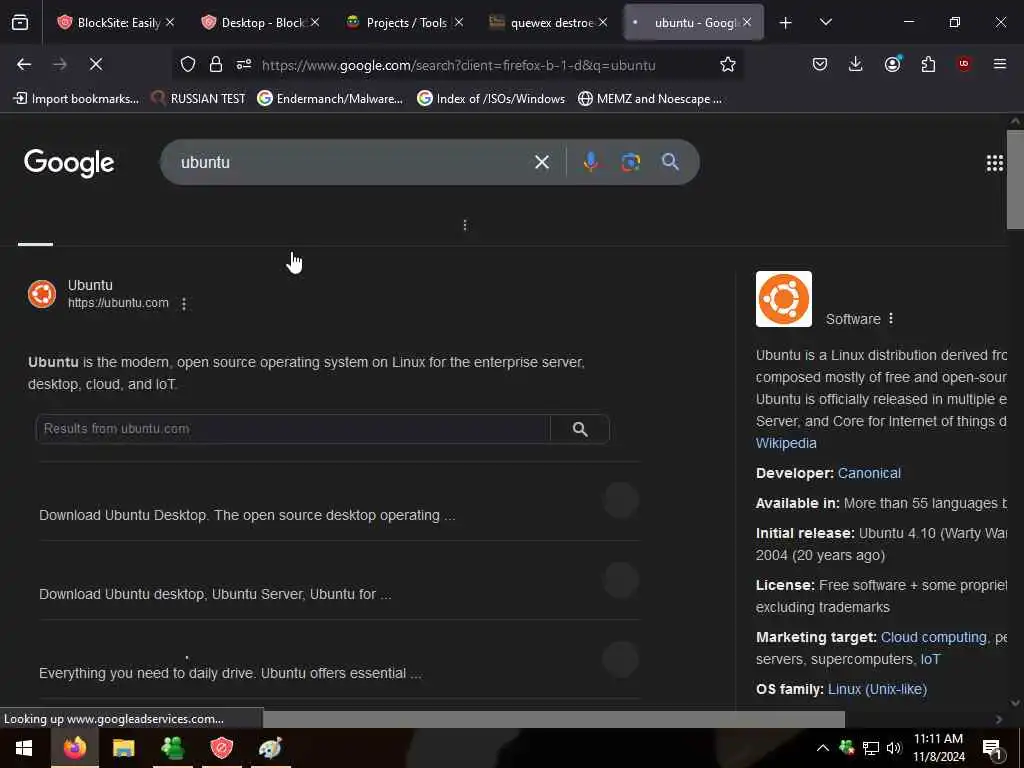Open the three-dot About this result menu
1024x768 pixels.
(184, 304)
